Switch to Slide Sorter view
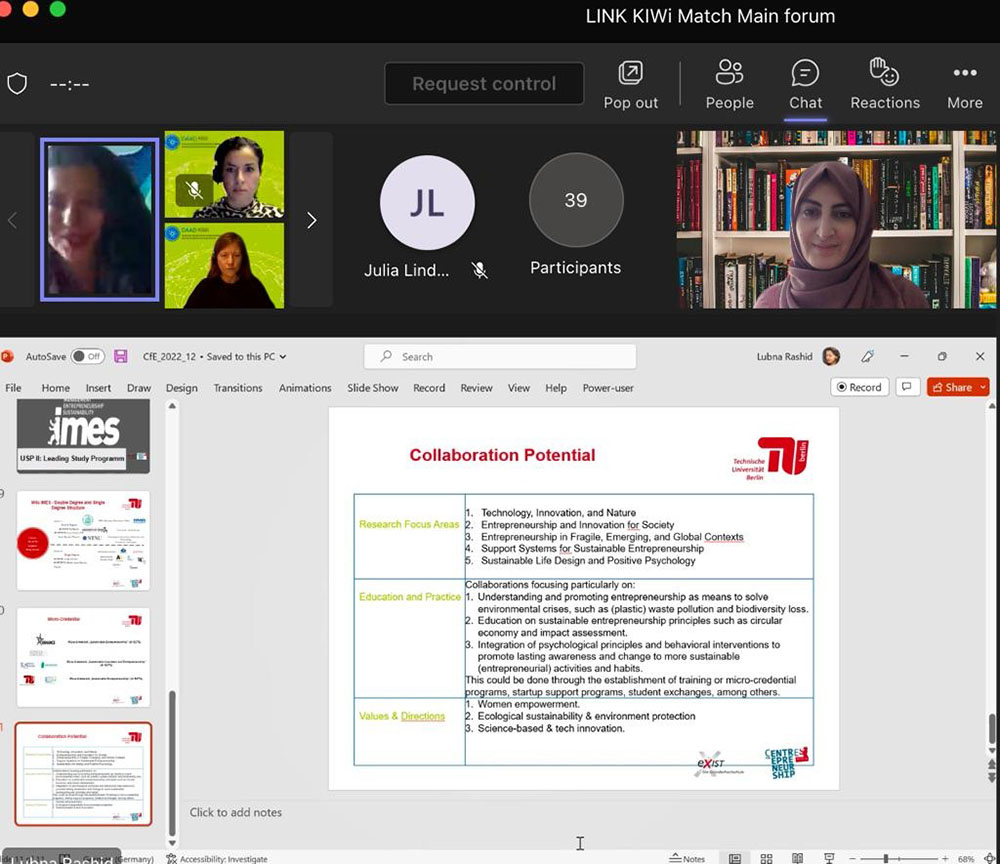 (766, 858)
